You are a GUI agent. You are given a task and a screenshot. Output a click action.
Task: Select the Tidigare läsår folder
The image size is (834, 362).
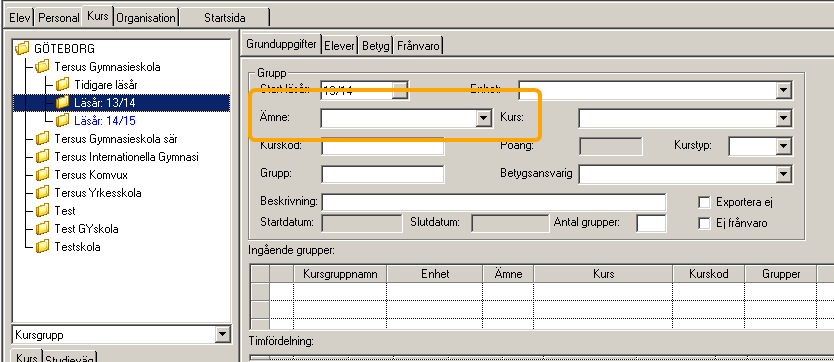coord(106,85)
